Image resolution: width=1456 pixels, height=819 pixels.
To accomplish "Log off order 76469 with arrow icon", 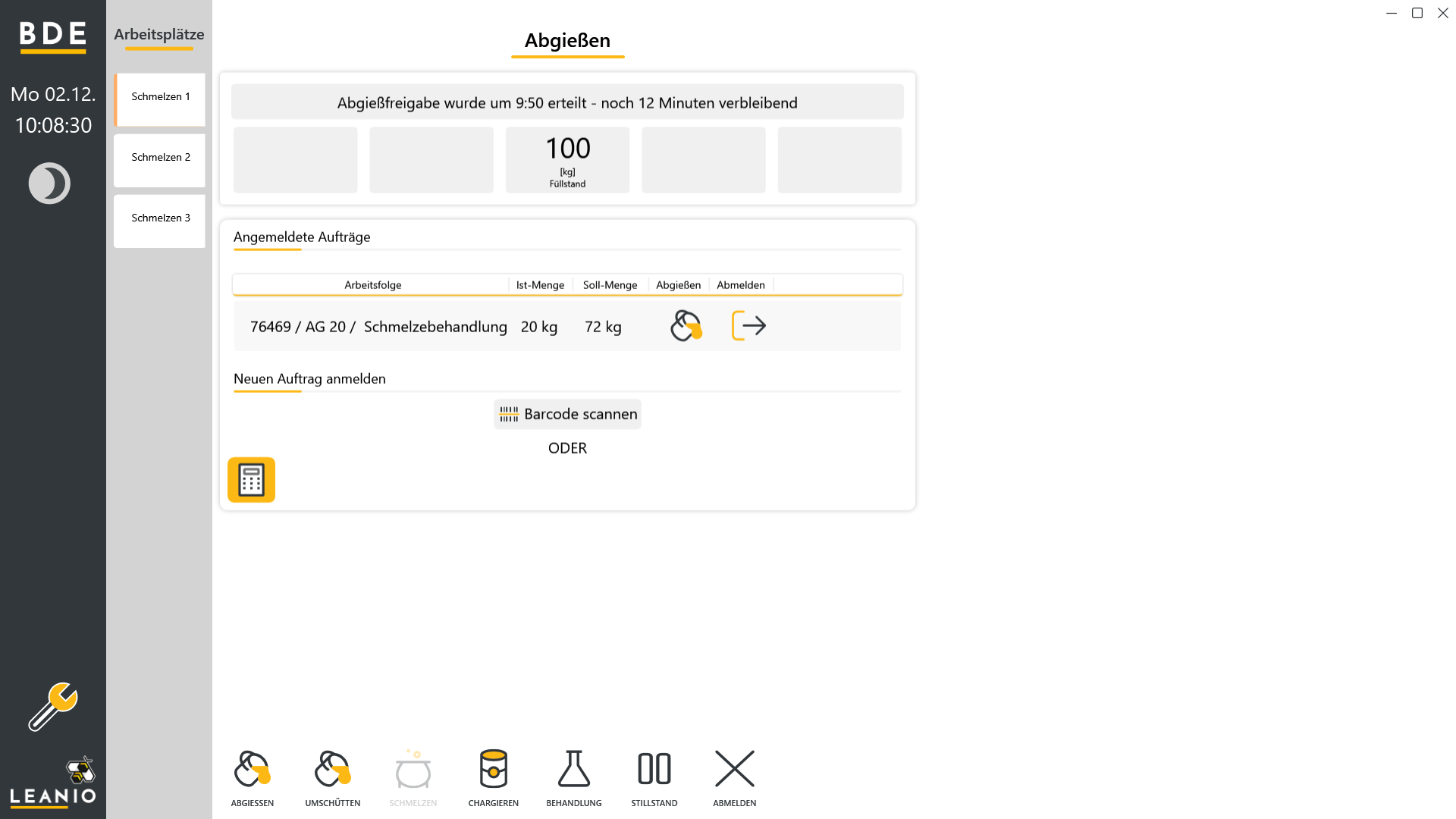I will click(749, 326).
